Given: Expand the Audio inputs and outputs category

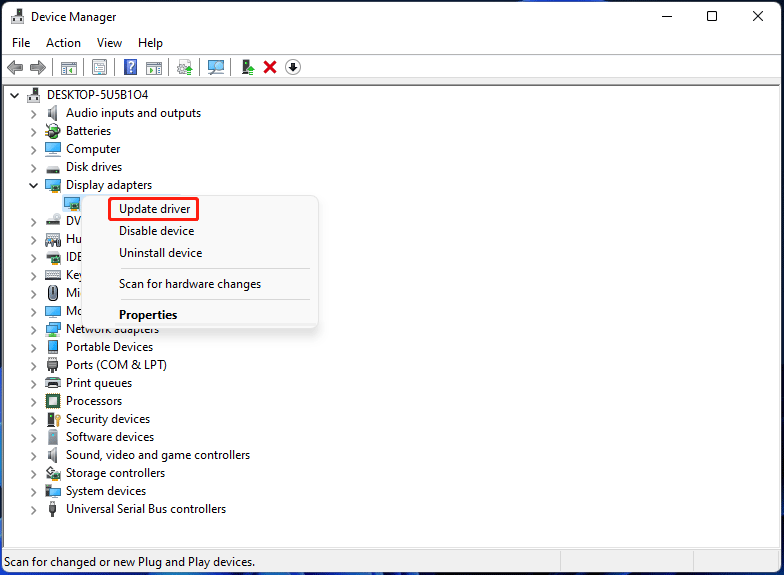Looking at the screenshot, I should point(33,113).
